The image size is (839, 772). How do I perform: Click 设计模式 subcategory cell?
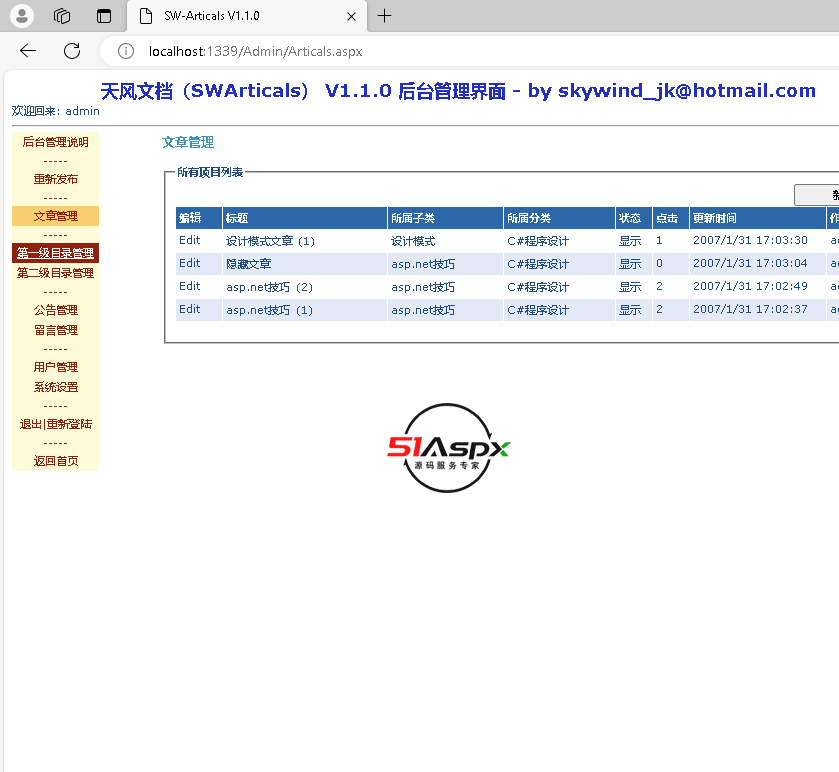tap(413, 241)
